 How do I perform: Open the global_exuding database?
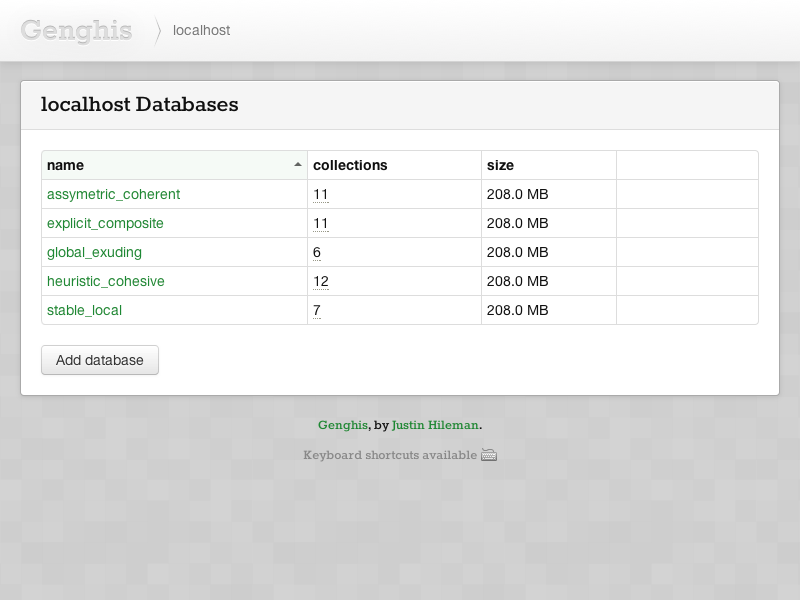(94, 252)
